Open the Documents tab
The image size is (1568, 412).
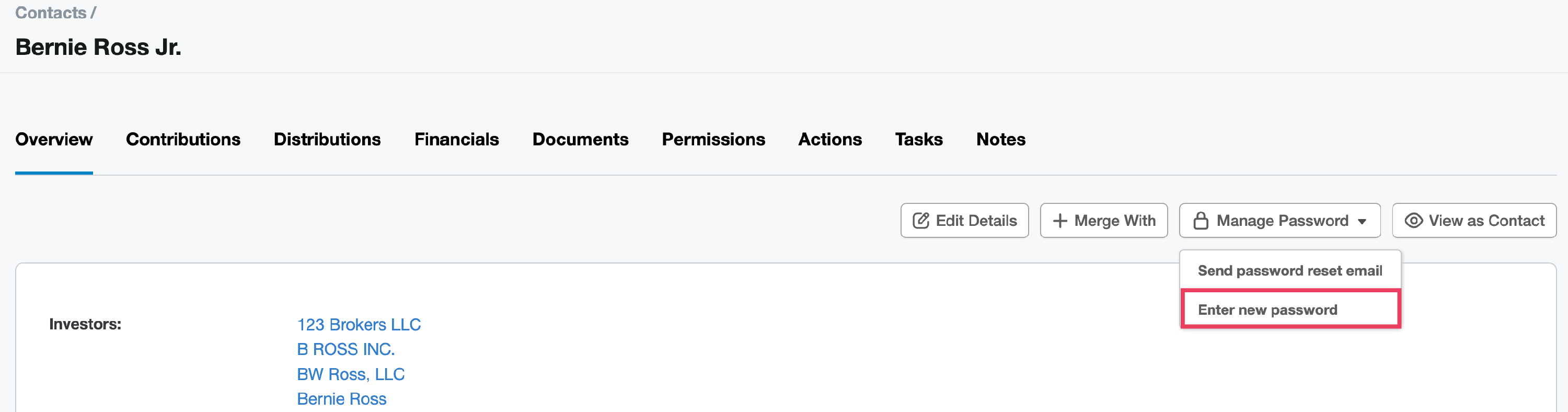(x=580, y=140)
